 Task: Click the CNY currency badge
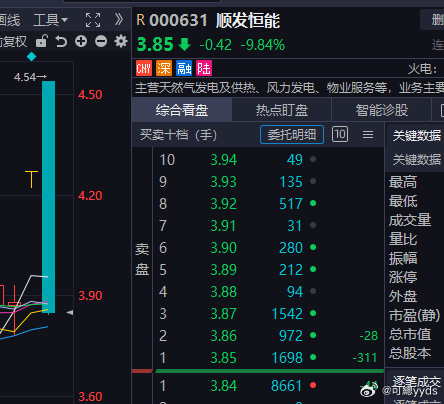point(144,69)
